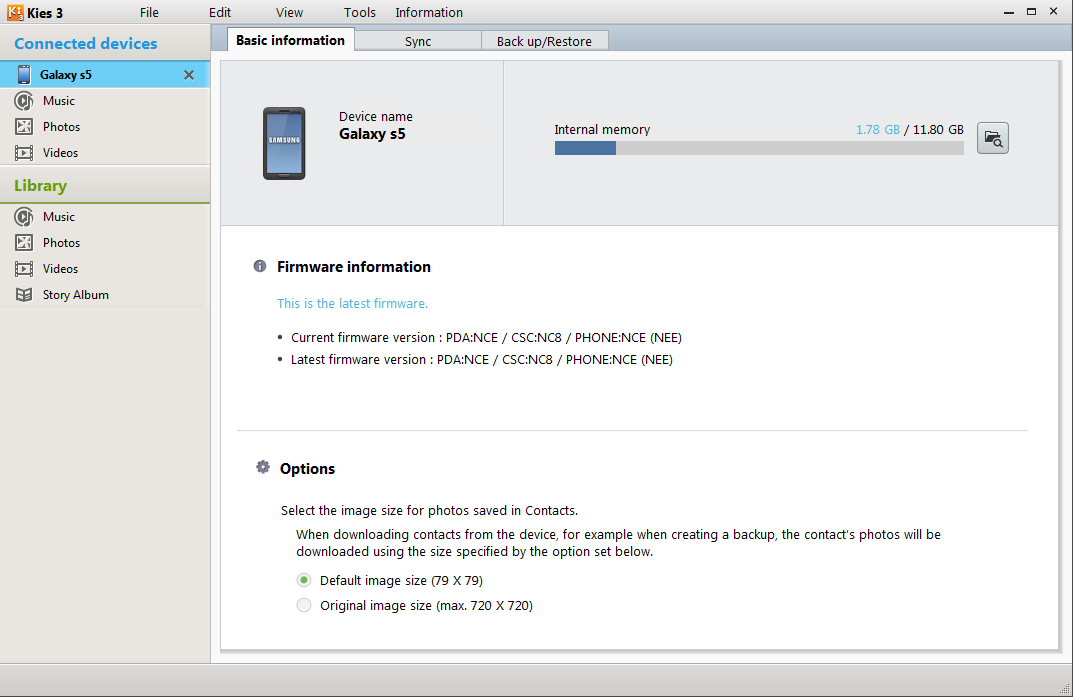Open the View menu
The width and height of the screenshot is (1073, 697).
coord(289,12)
